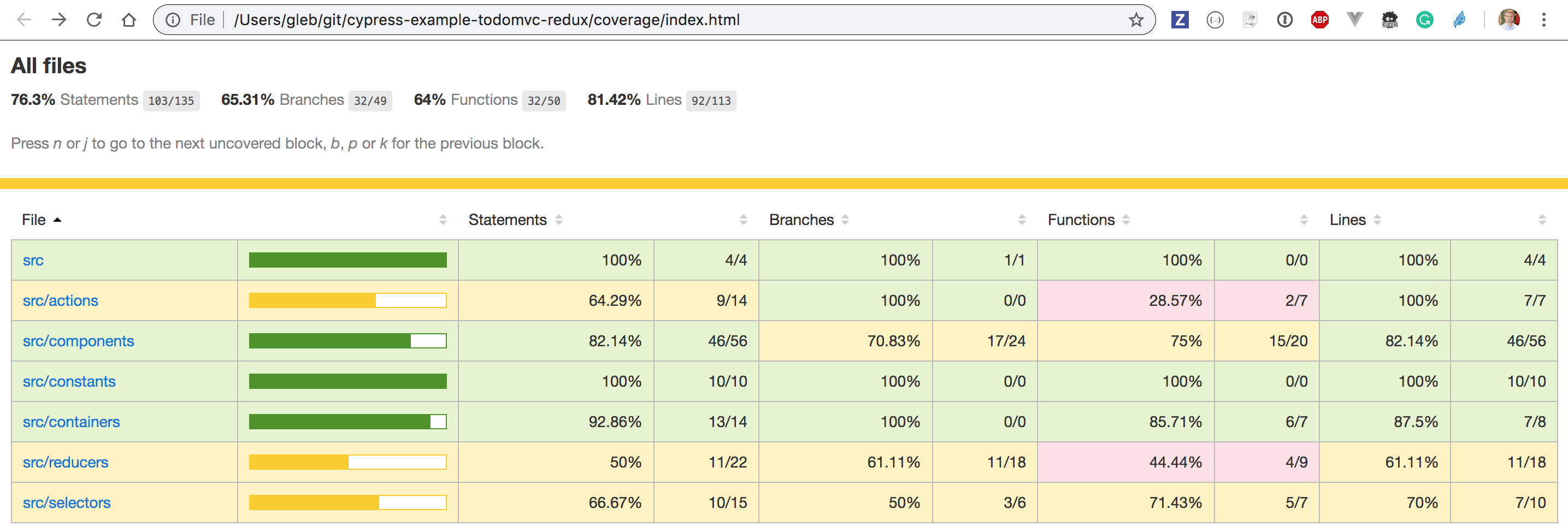Open the src/actions coverage link
1568x532 pixels.
tap(60, 301)
